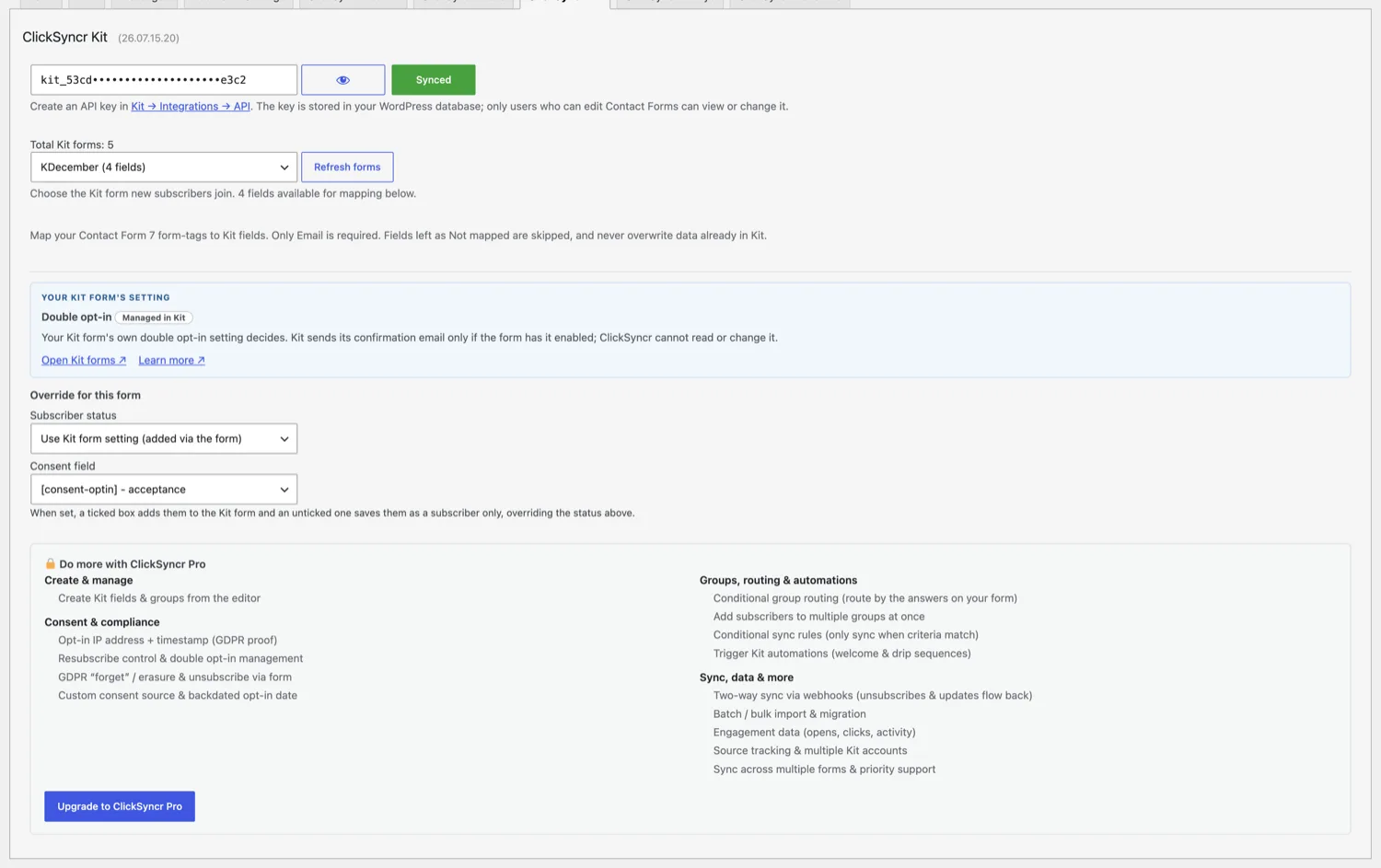Click the Trigger Kit automations feature line
The image size is (1381, 868).
tap(842, 654)
